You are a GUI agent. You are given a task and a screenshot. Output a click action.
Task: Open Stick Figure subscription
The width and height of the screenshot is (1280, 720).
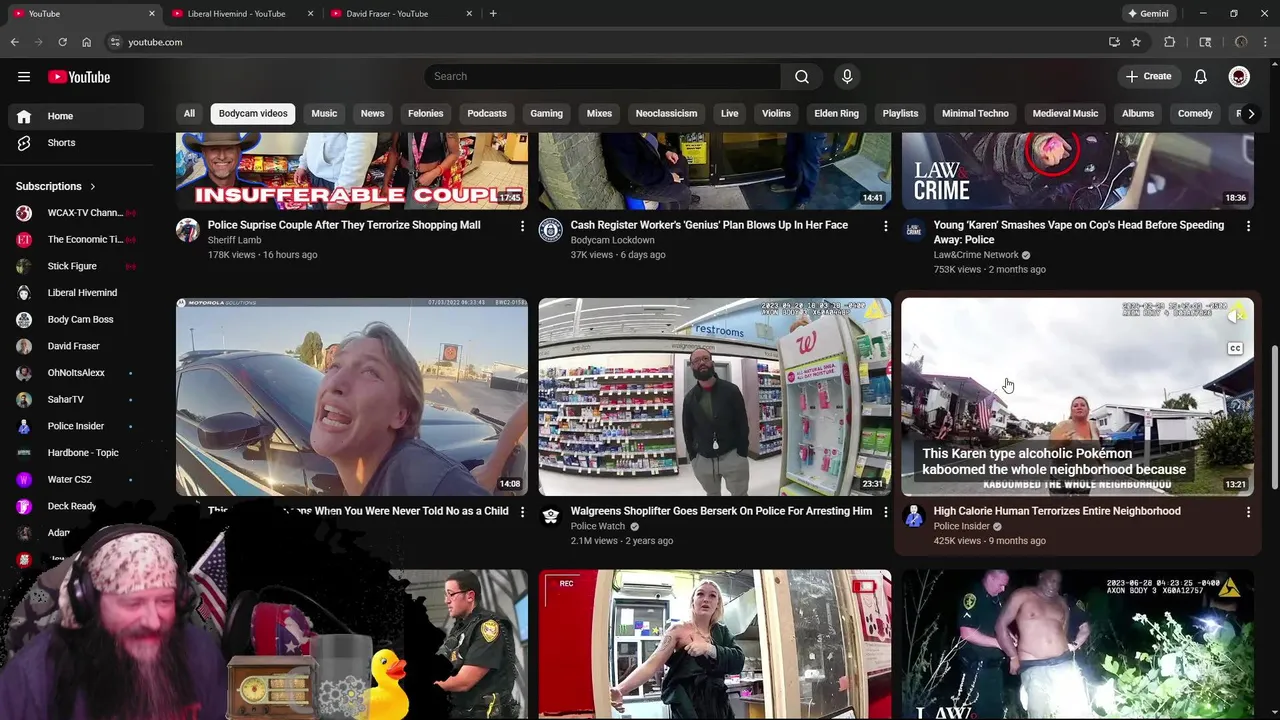tap(76, 266)
